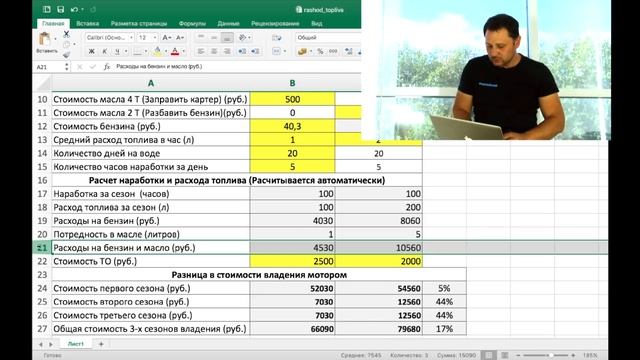Open the Вставка ribbon tab
This screenshot has height=360, width=640.
tap(87, 24)
